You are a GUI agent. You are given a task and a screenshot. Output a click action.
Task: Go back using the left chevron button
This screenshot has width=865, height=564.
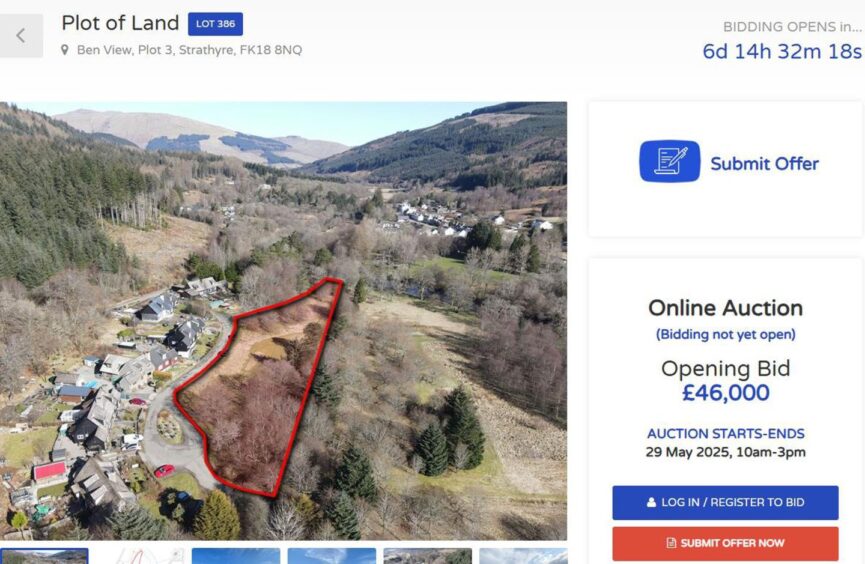(x=21, y=36)
